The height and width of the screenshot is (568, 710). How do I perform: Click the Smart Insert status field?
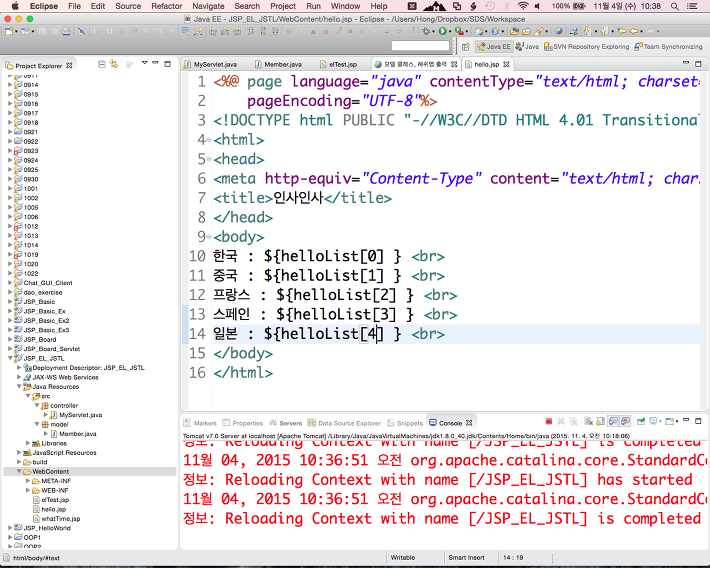coord(466,558)
